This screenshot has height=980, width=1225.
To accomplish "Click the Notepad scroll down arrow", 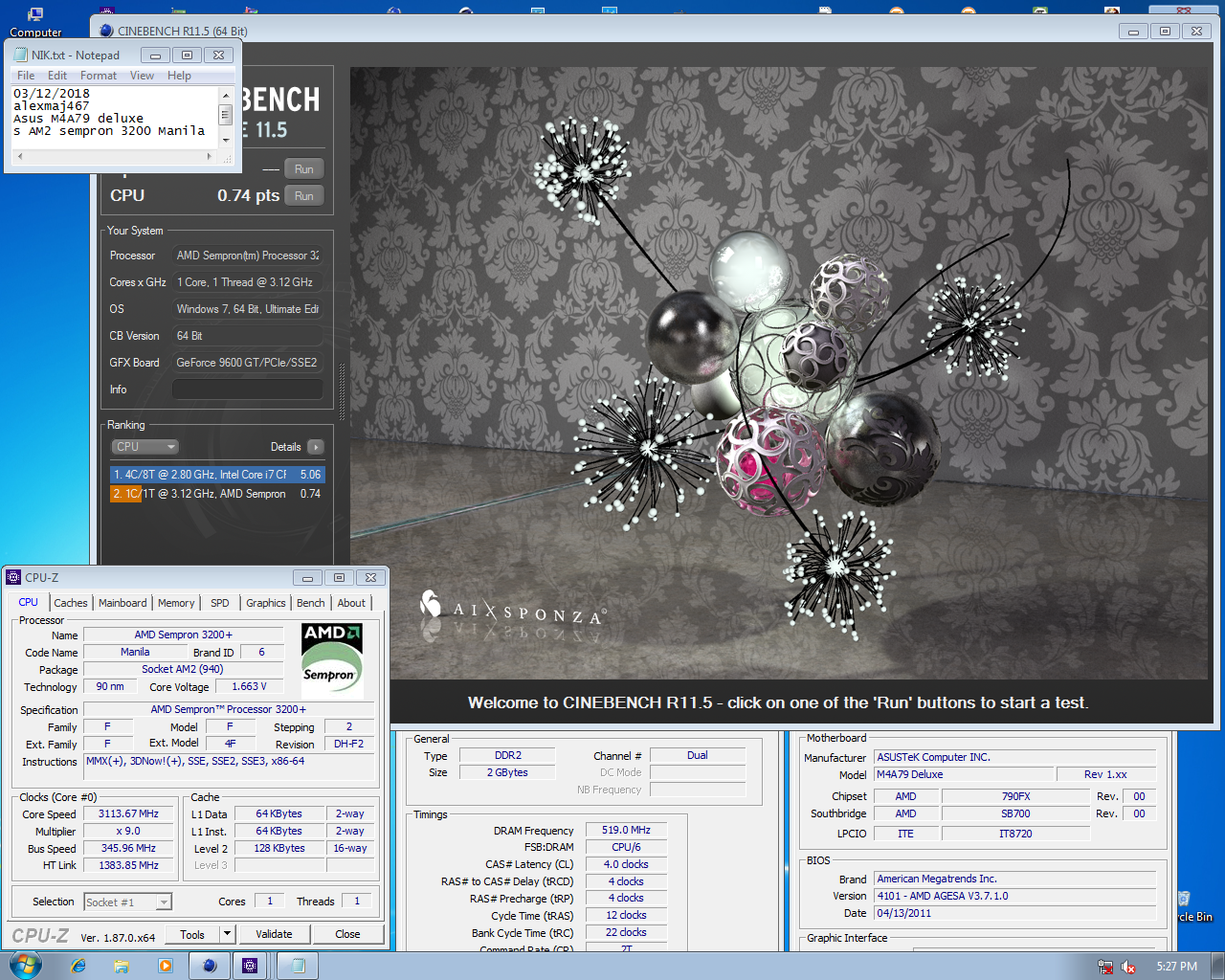I will [x=226, y=140].
